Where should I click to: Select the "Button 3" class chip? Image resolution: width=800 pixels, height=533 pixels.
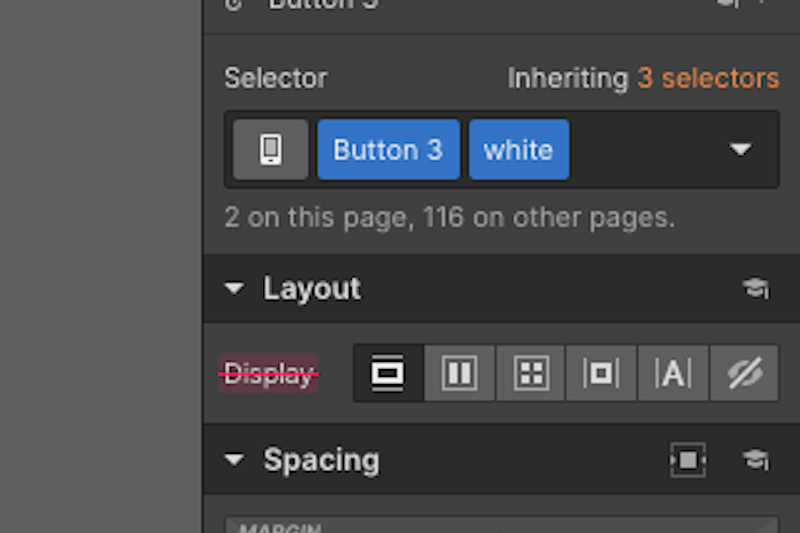pos(388,150)
